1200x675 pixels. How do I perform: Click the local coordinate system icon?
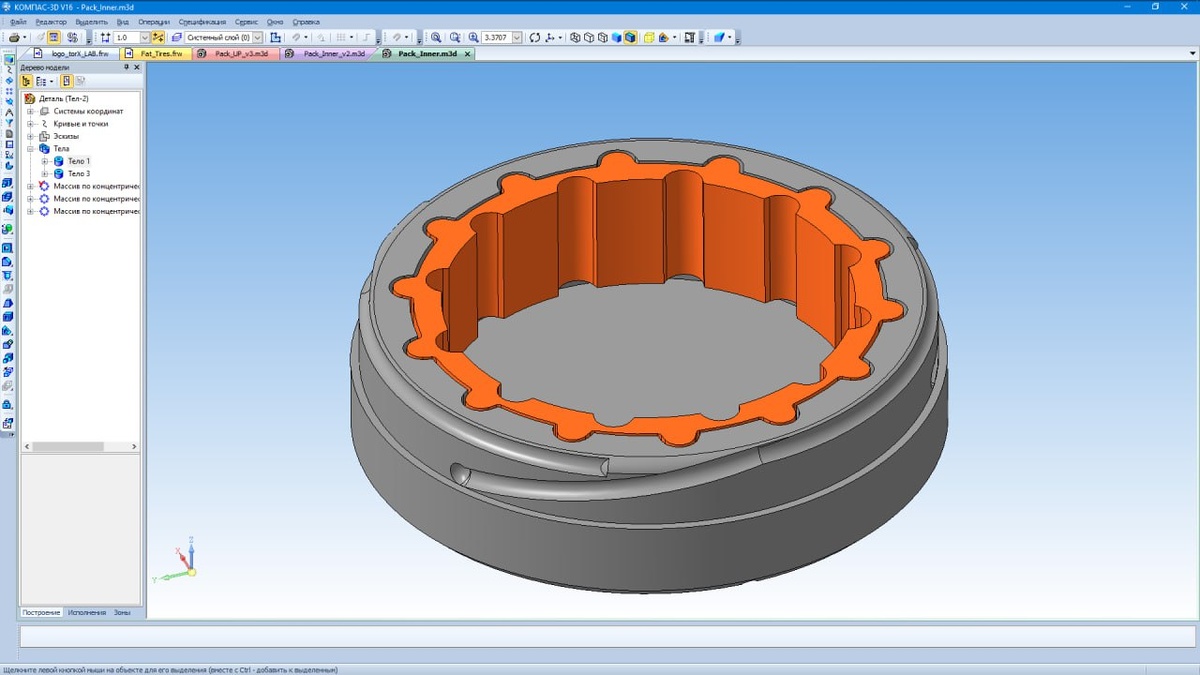(275, 37)
